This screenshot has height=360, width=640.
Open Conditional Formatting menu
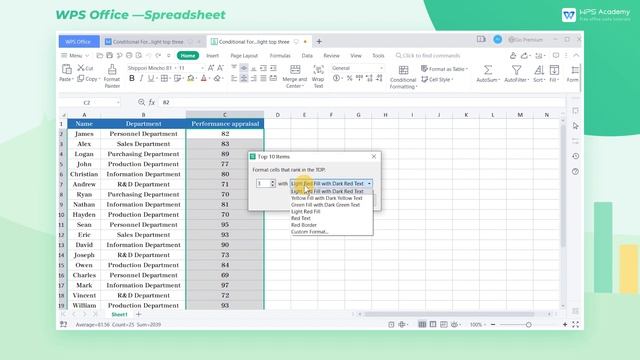click(403, 77)
